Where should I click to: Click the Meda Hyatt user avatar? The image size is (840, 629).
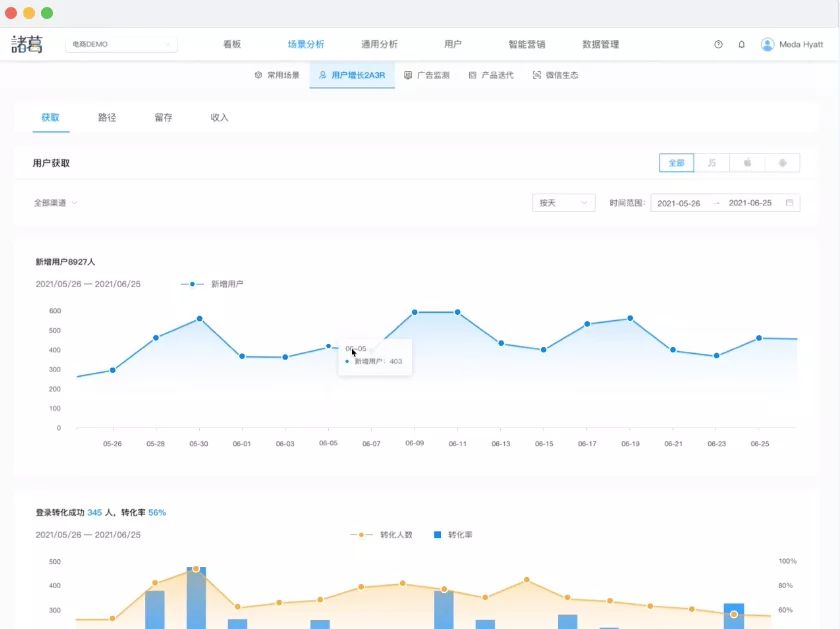pyautogui.click(x=767, y=45)
